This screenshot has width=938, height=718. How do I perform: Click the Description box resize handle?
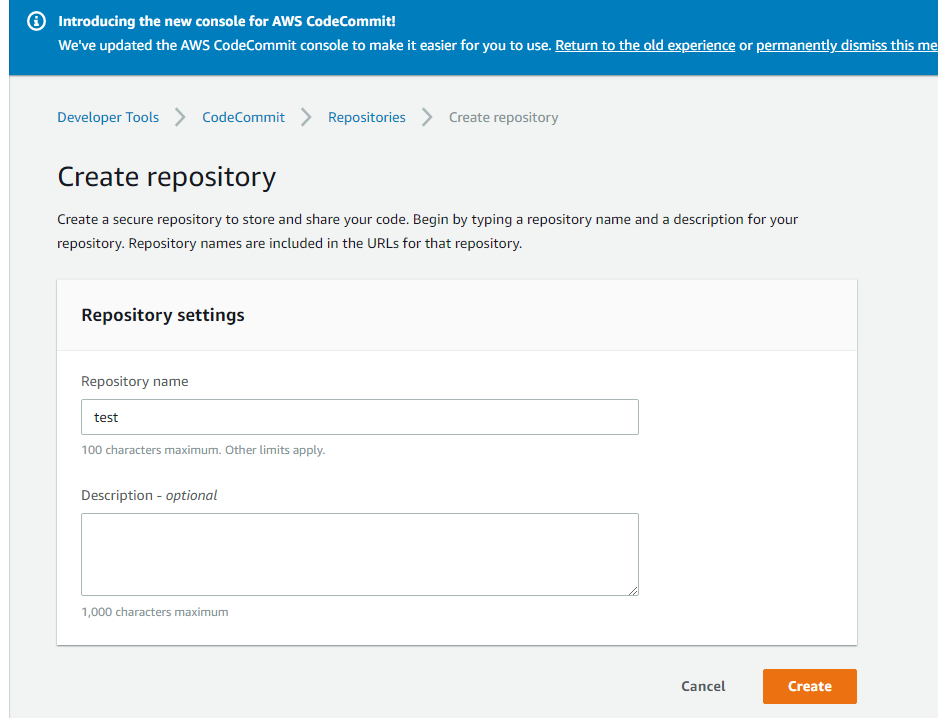633,591
